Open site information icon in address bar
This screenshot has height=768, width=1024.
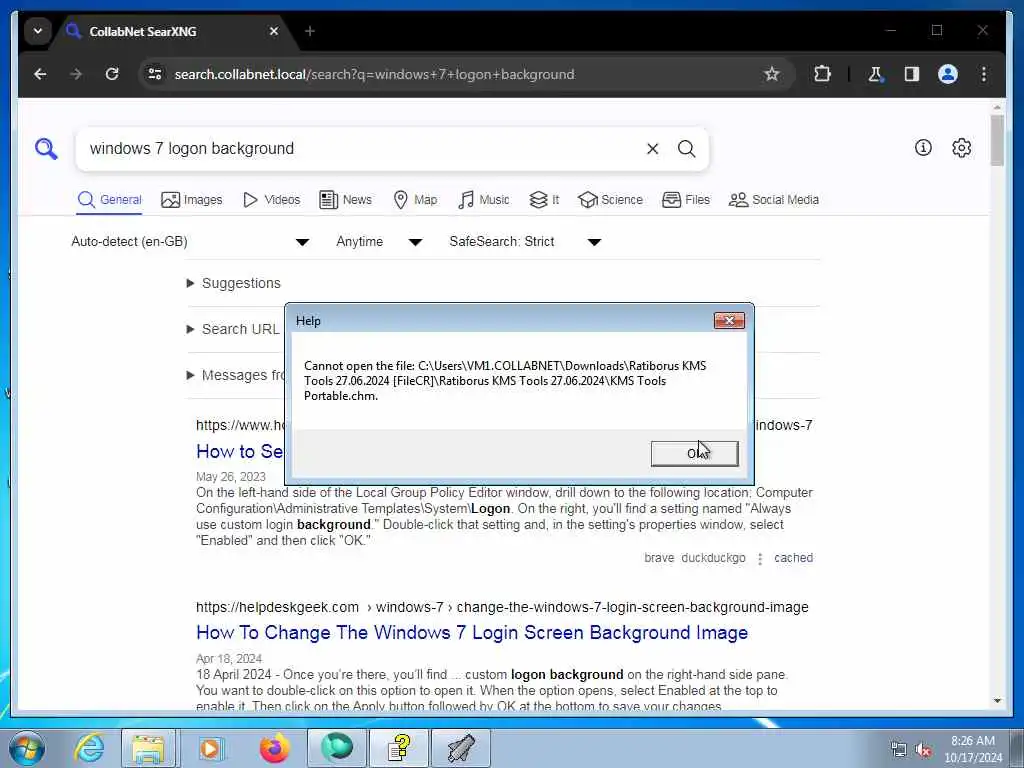point(155,74)
